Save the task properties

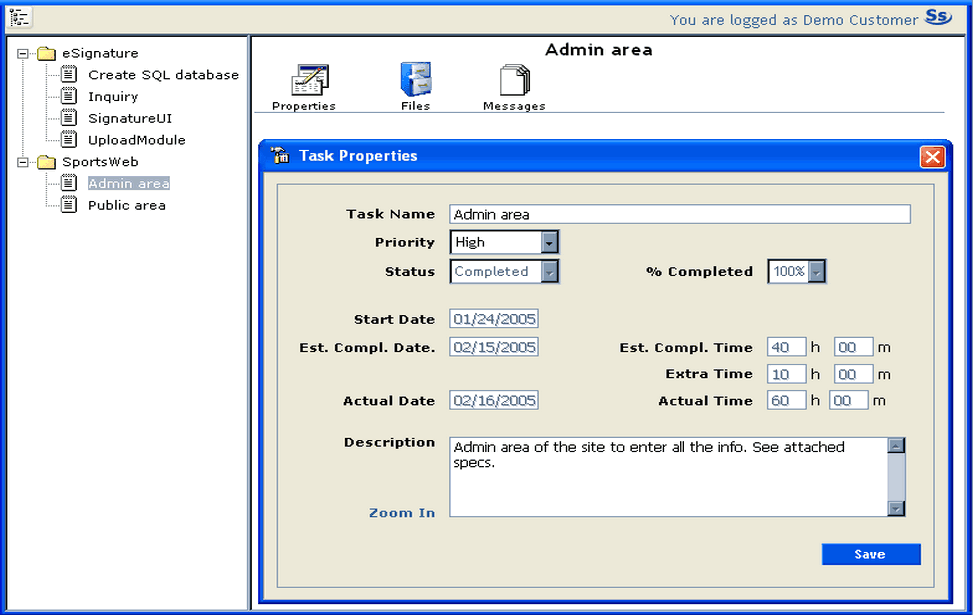[x=869, y=554]
